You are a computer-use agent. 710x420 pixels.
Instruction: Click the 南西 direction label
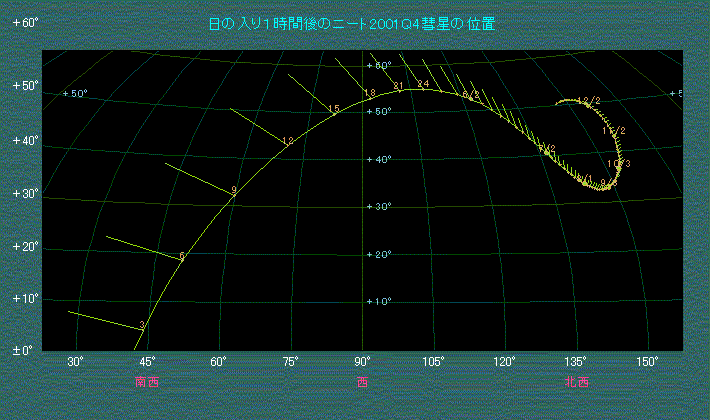pyautogui.click(x=147, y=382)
